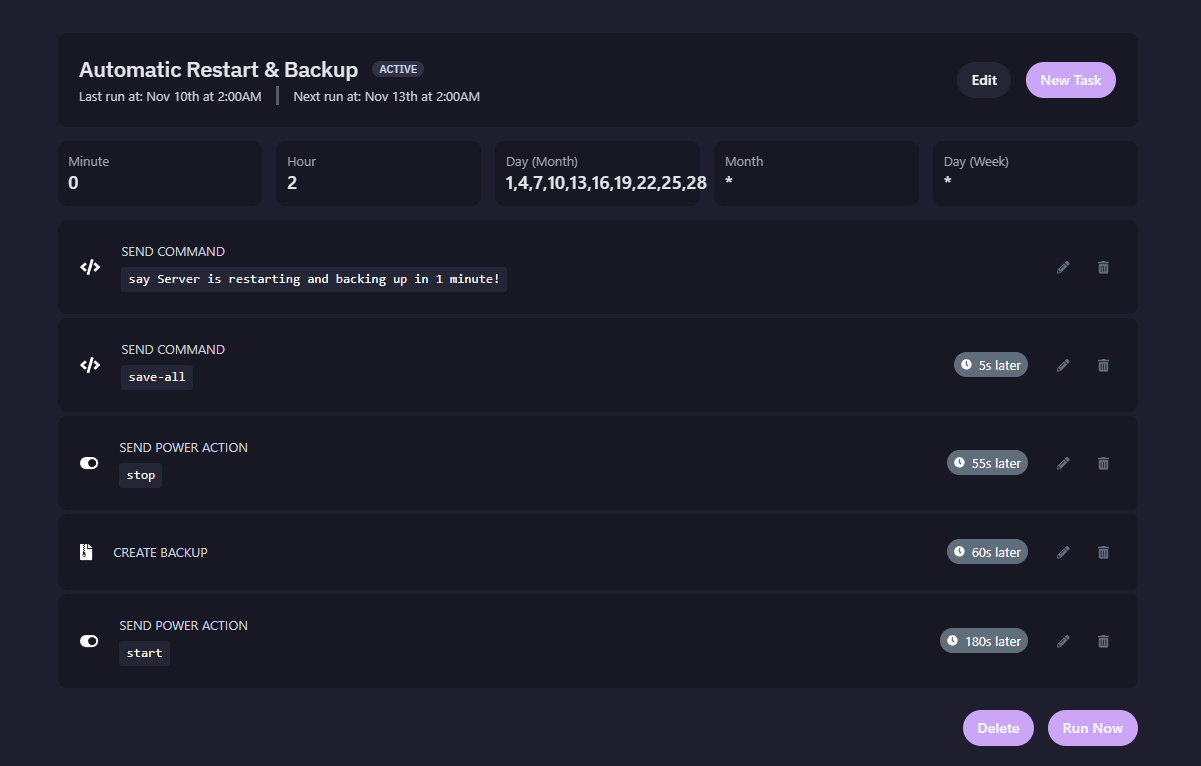This screenshot has width=1201, height=766.
Task: Delete the start power action task
Action: coord(1103,641)
